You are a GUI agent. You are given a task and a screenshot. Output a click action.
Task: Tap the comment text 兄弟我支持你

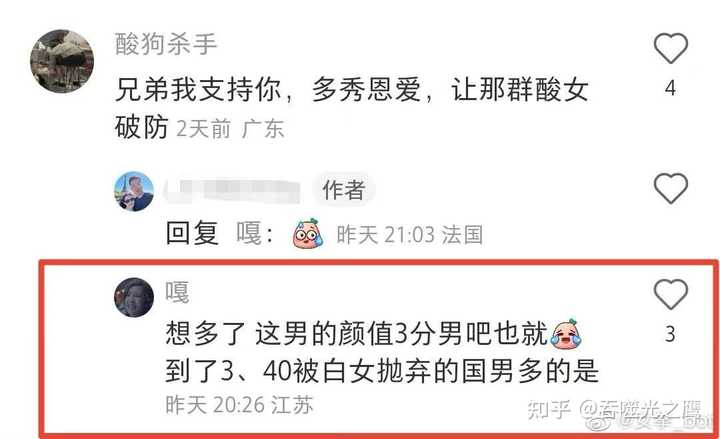tap(198, 89)
